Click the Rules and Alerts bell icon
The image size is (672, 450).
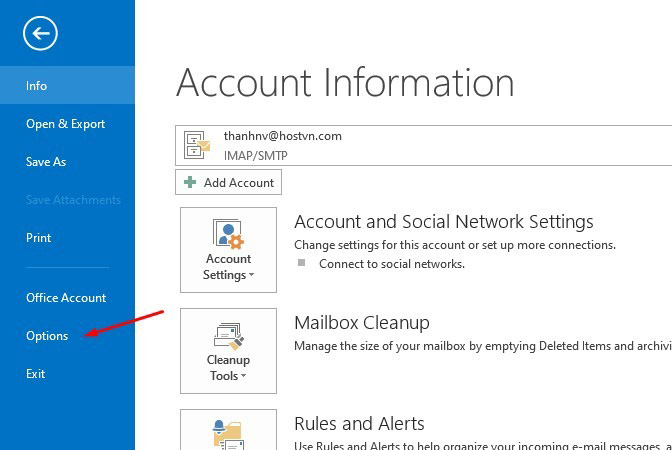[228, 433]
